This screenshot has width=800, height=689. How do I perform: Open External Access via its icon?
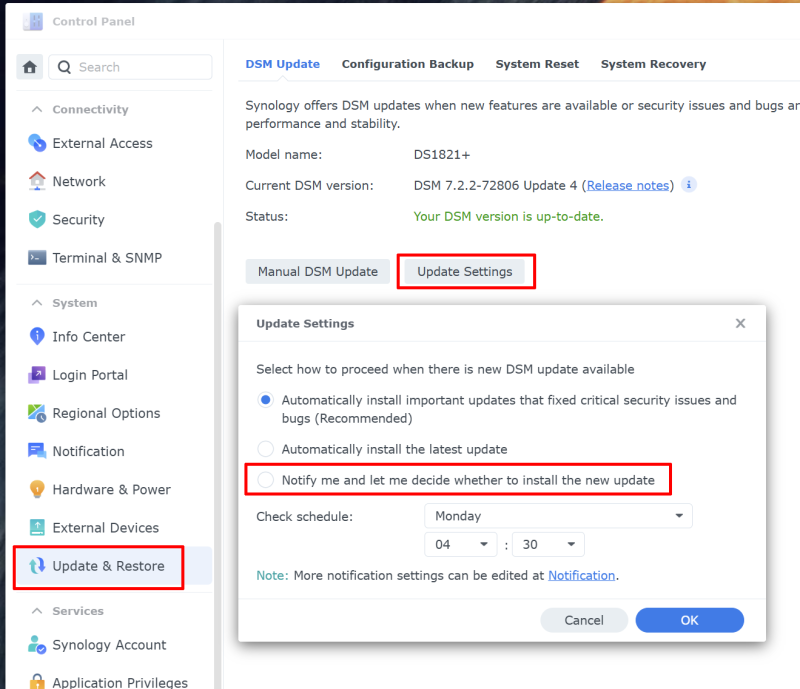click(x=37, y=143)
